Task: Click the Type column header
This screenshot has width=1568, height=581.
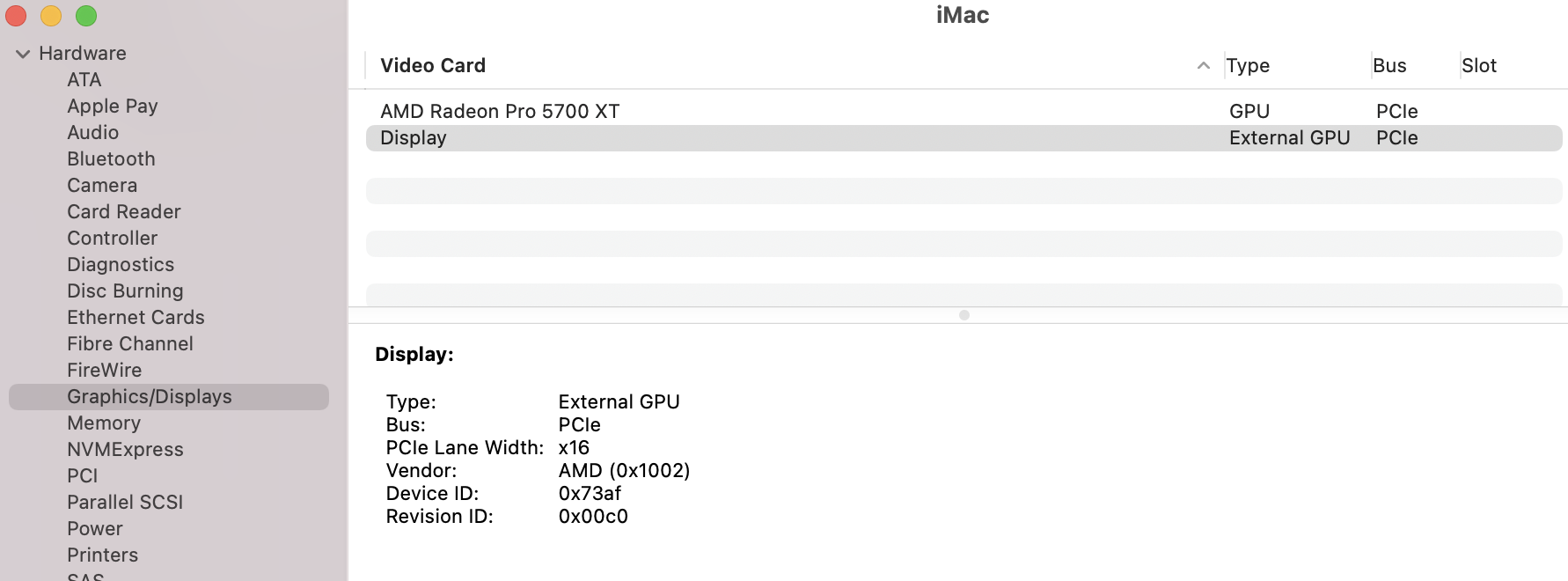Action: pos(1247,66)
